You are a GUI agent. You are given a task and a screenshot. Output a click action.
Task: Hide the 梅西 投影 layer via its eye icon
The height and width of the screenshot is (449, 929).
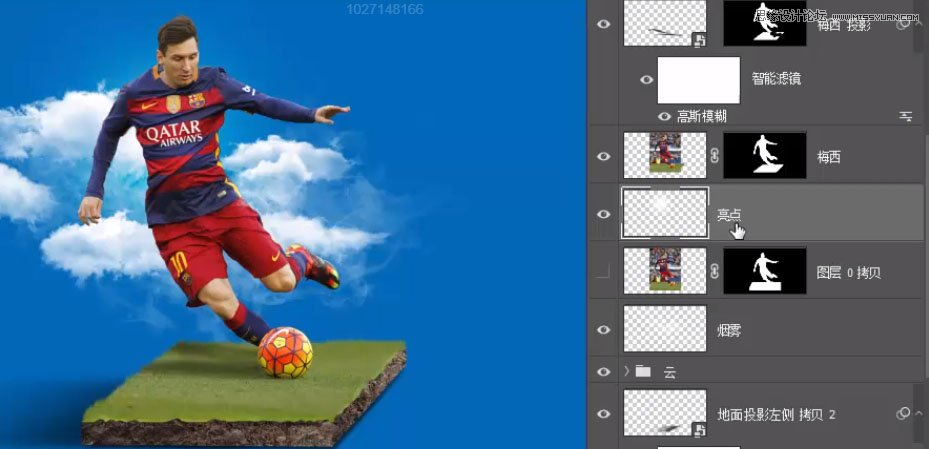(x=603, y=24)
